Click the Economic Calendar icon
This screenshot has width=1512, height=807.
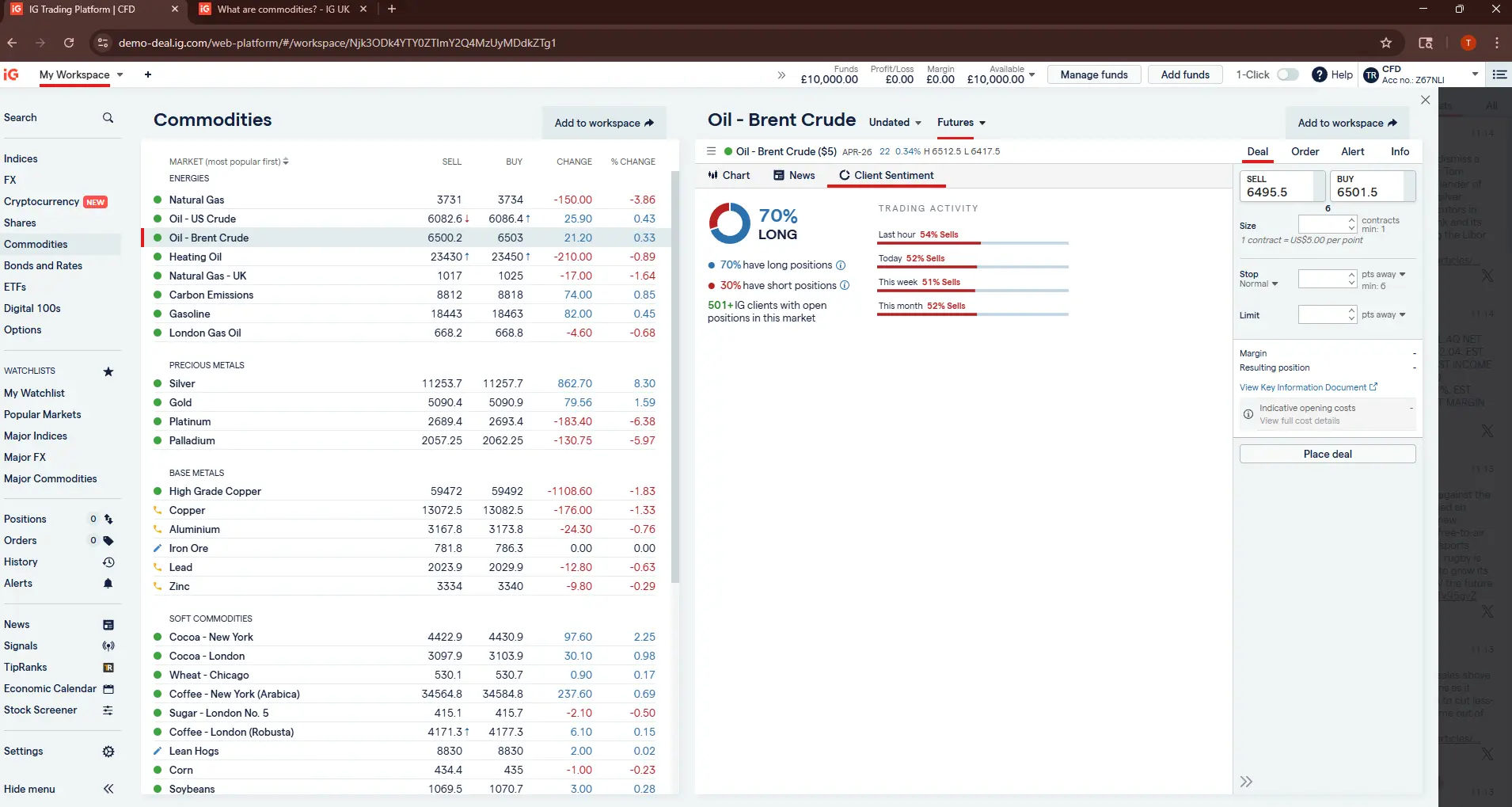tap(108, 689)
